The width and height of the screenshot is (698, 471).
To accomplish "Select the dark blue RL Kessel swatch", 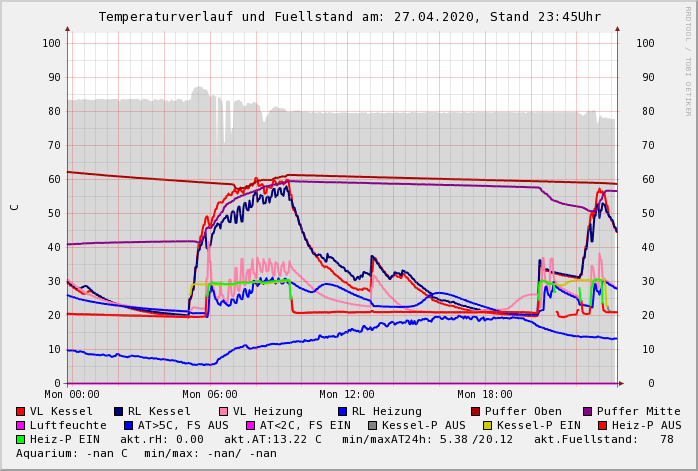I will tap(119, 411).
